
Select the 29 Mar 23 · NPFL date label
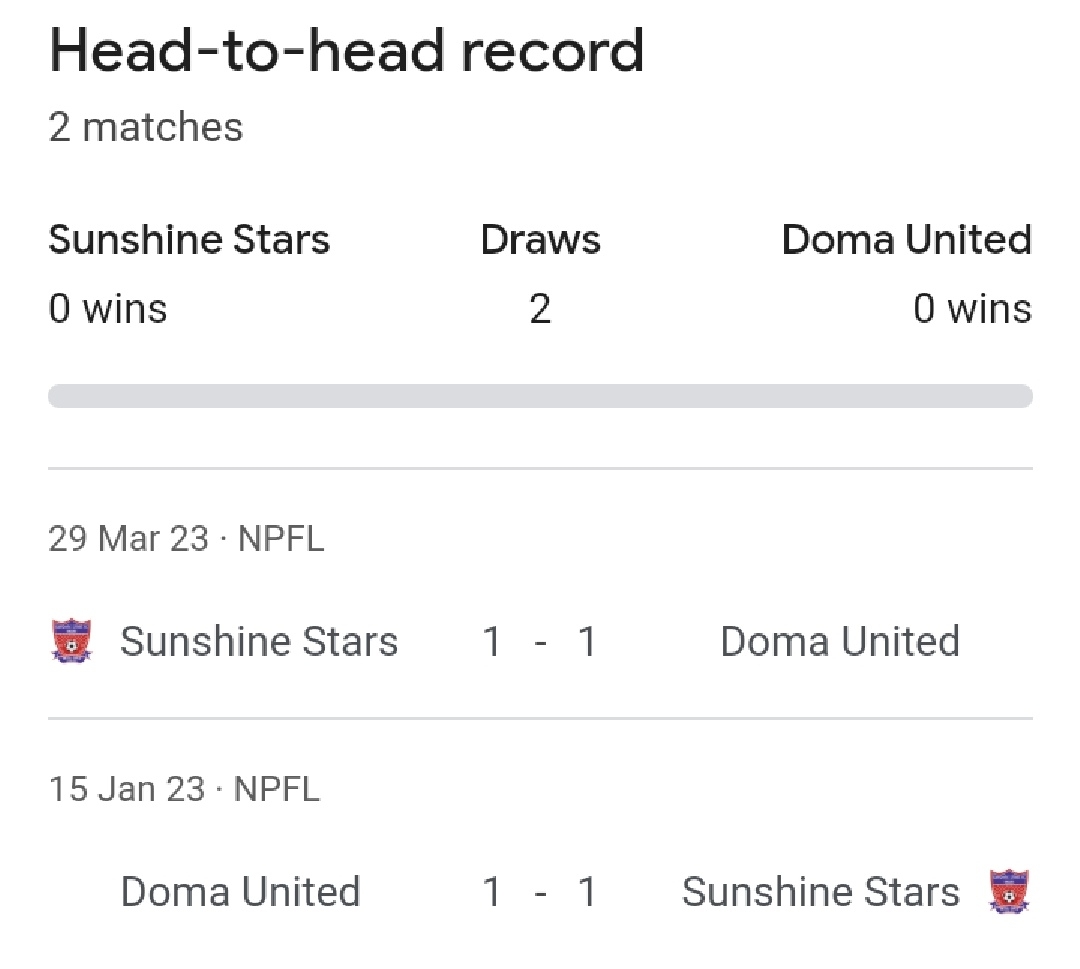tap(186, 539)
